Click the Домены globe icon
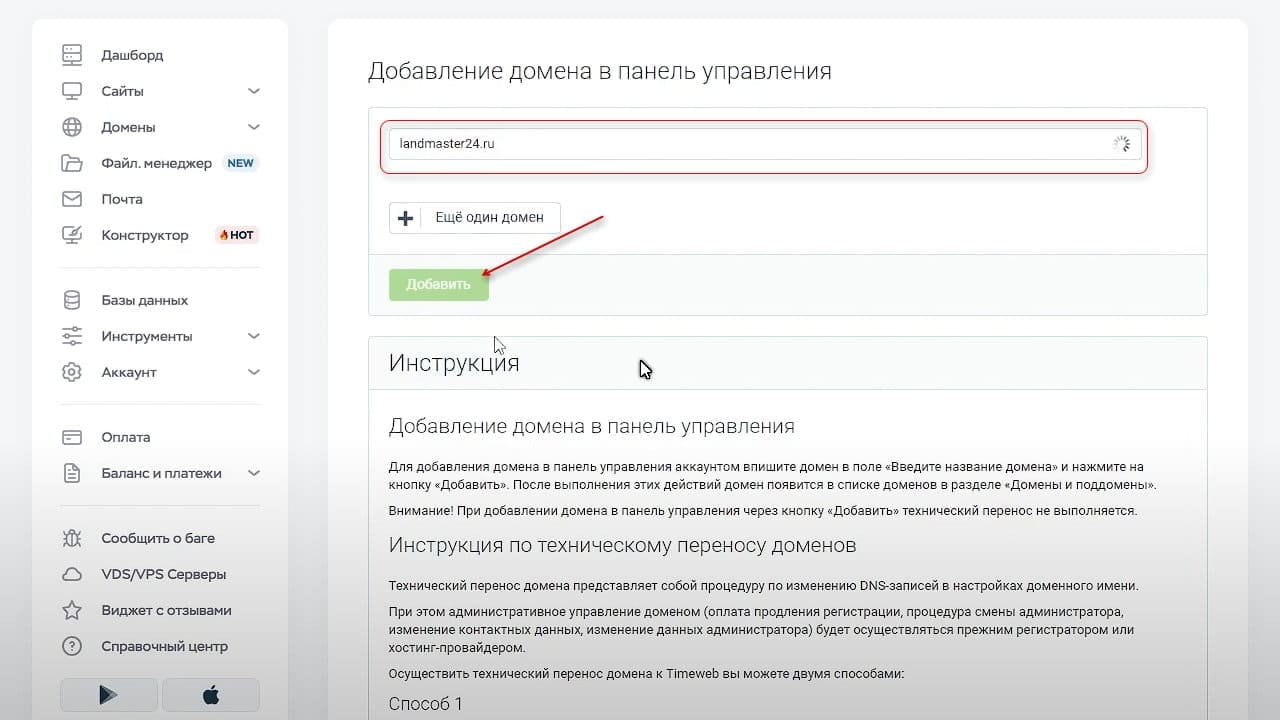The width and height of the screenshot is (1280, 720). click(72, 127)
